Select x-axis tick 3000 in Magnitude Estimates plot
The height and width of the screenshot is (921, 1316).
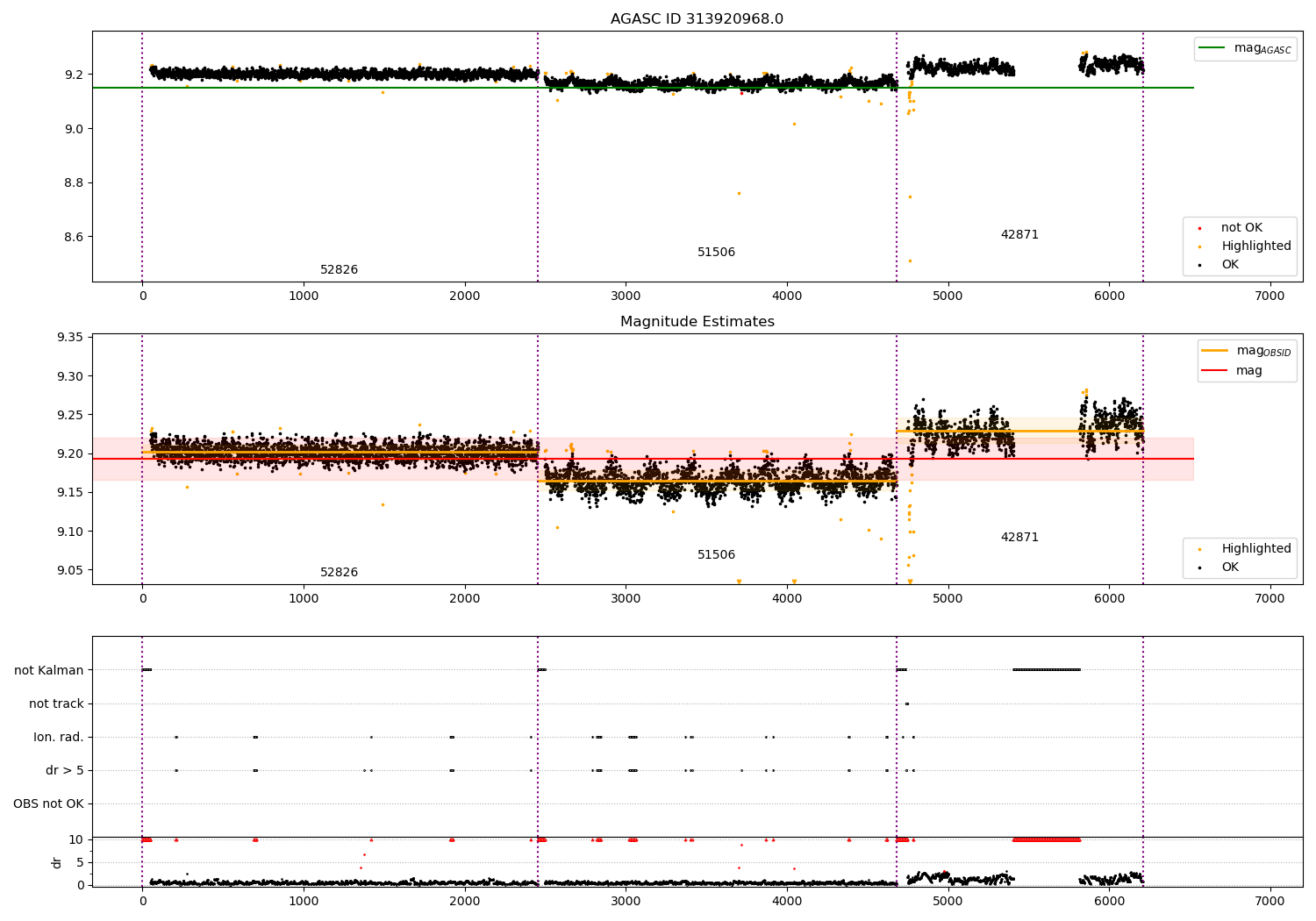[626, 599]
